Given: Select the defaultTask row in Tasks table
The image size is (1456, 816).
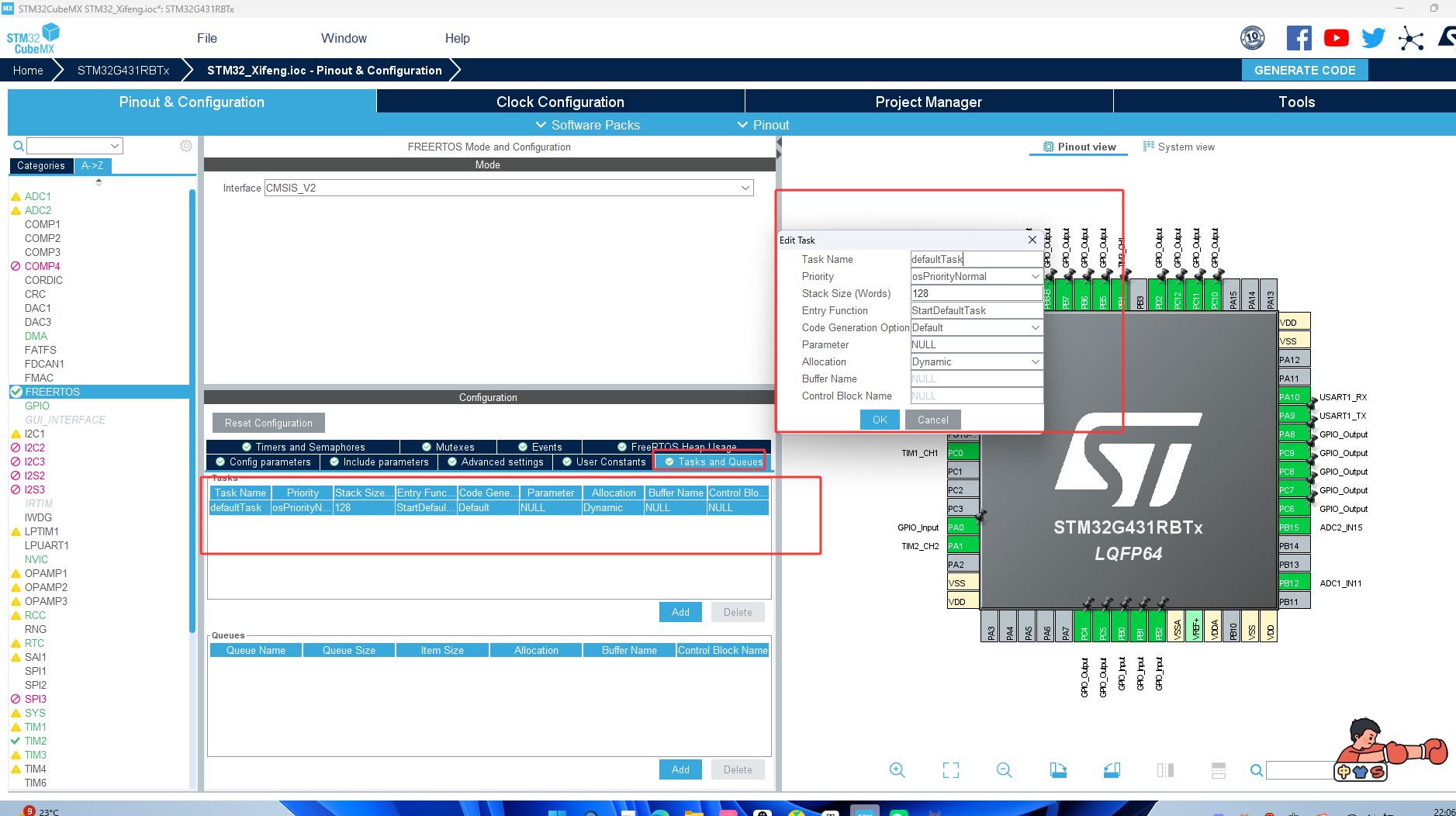Looking at the screenshot, I should click(489, 507).
